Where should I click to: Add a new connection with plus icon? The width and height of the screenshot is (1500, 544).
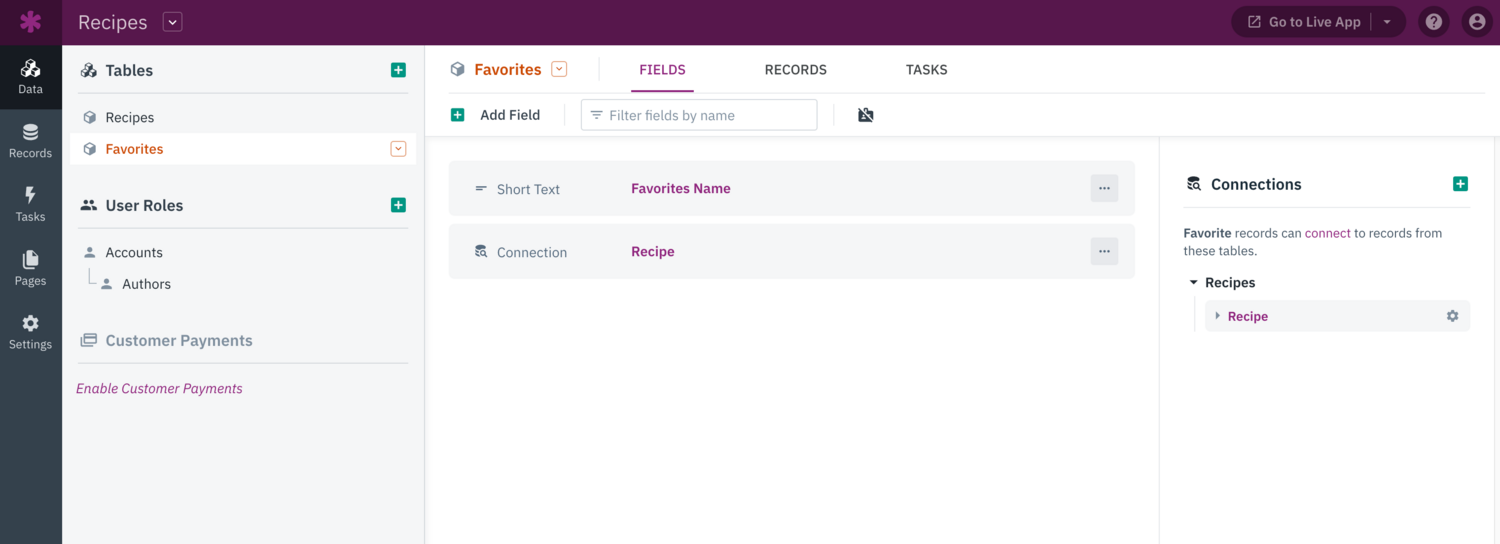click(1460, 184)
